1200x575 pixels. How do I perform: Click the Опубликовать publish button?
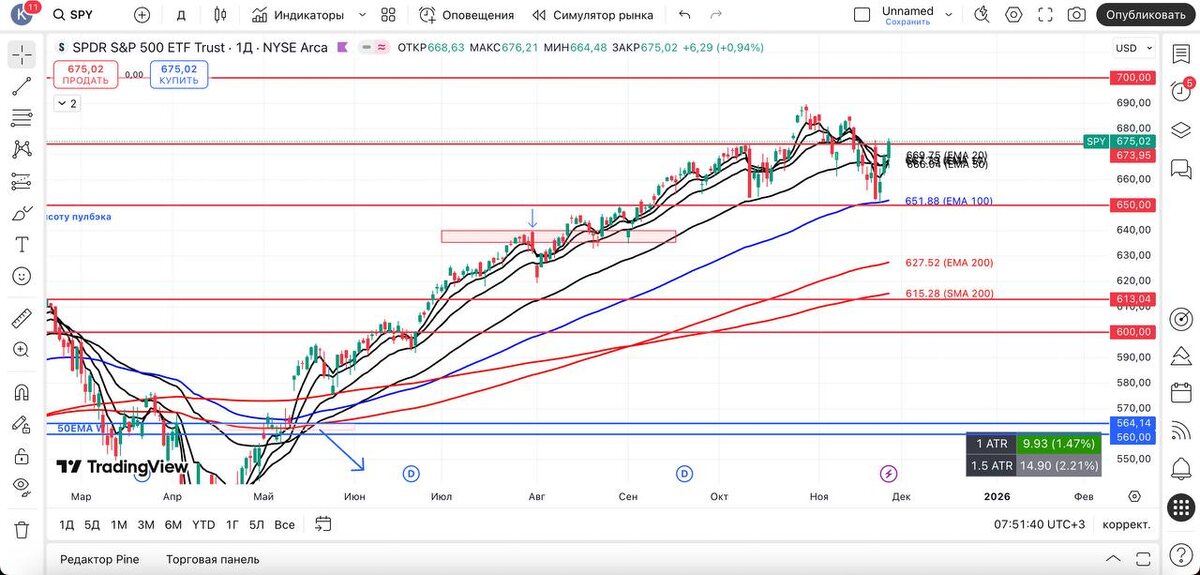(1145, 15)
